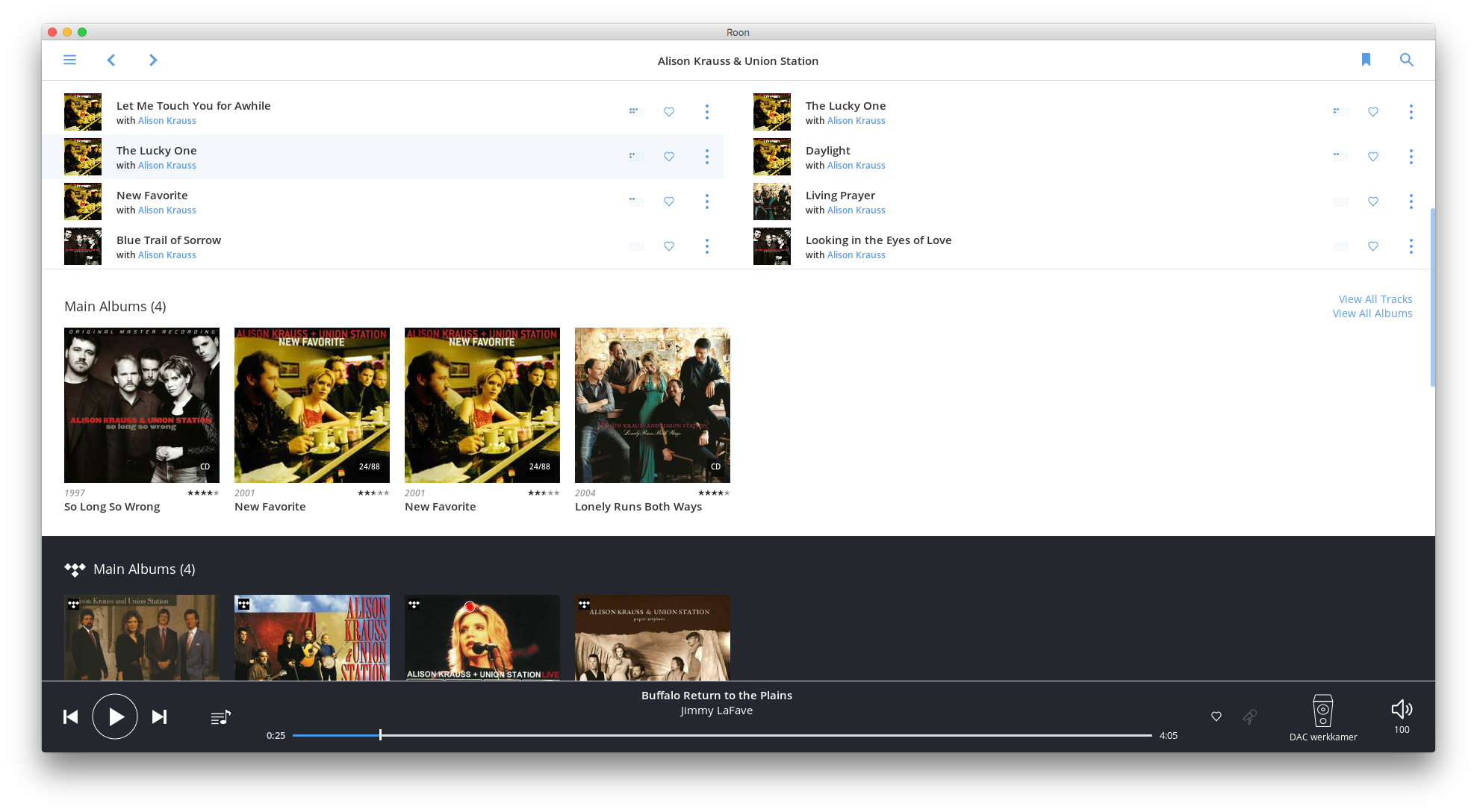Favorite the New Favorite track
Image resolution: width=1477 pixels, height=812 pixels.
pos(669,202)
